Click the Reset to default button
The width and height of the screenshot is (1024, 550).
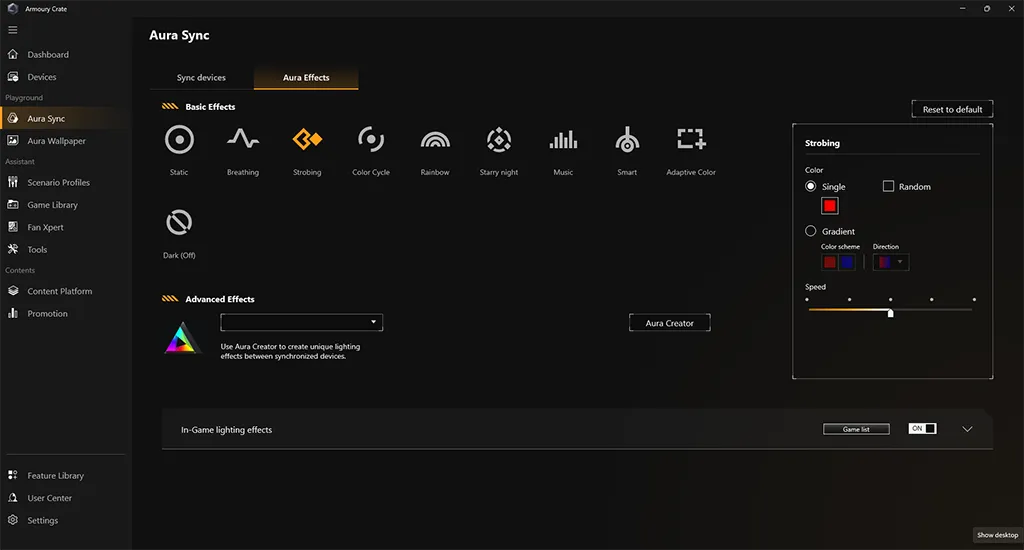click(x=952, y=109)
